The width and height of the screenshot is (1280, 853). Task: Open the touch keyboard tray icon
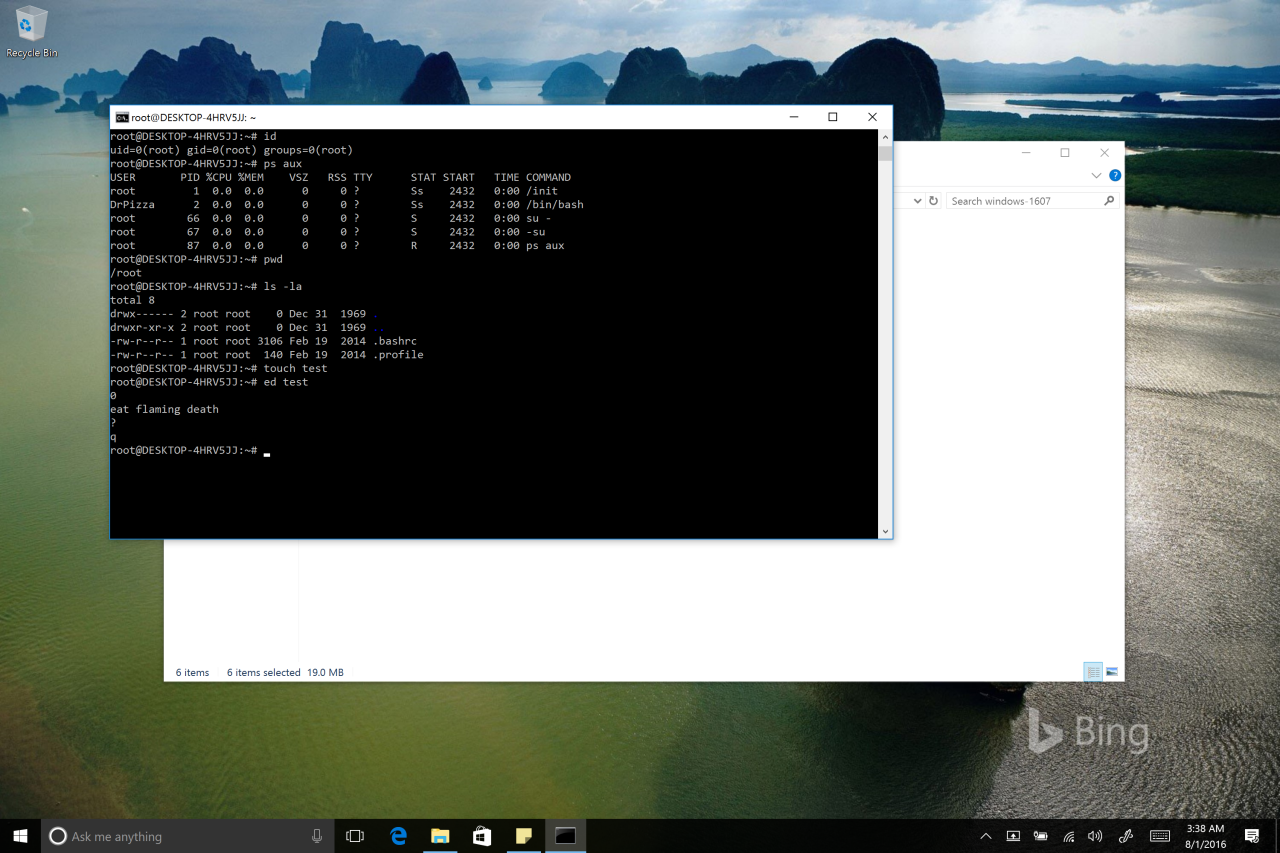tap(1160, 836)
